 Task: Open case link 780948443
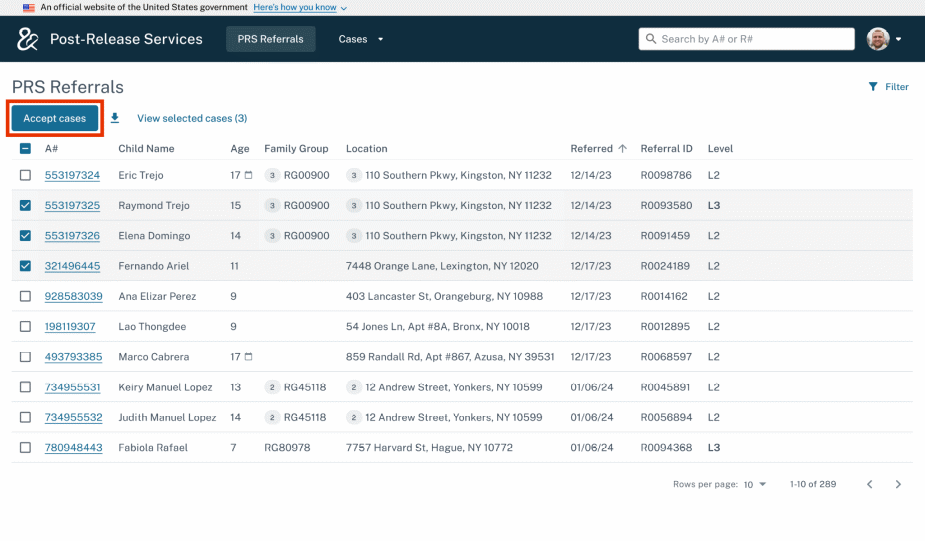click(x=73, y=448)
